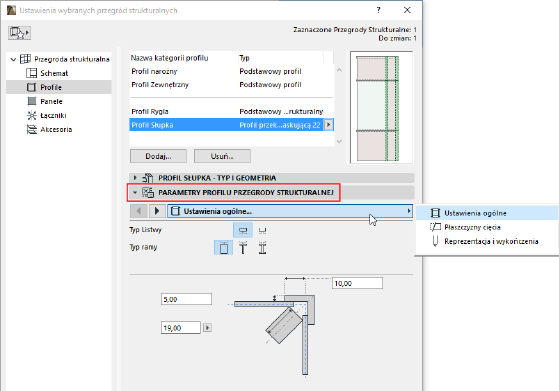Click the Łączniki junction icon

32,115
